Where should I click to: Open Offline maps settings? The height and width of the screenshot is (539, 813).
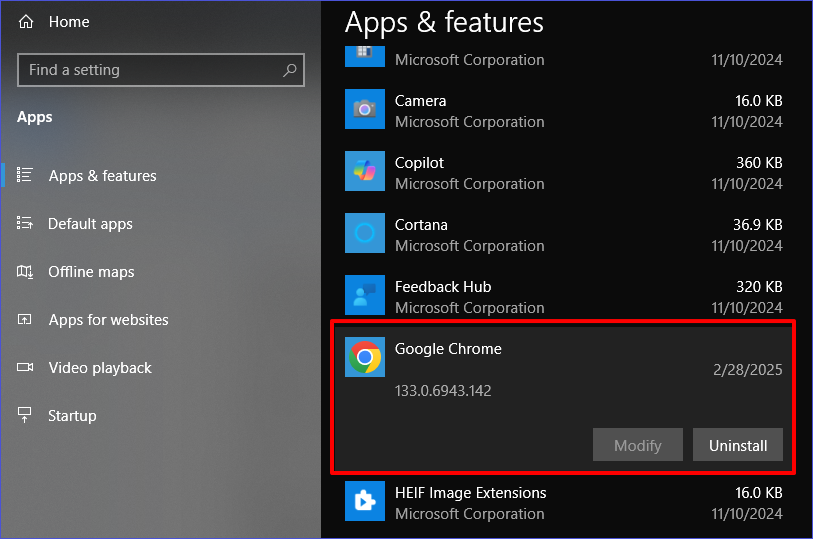(91, 272)
